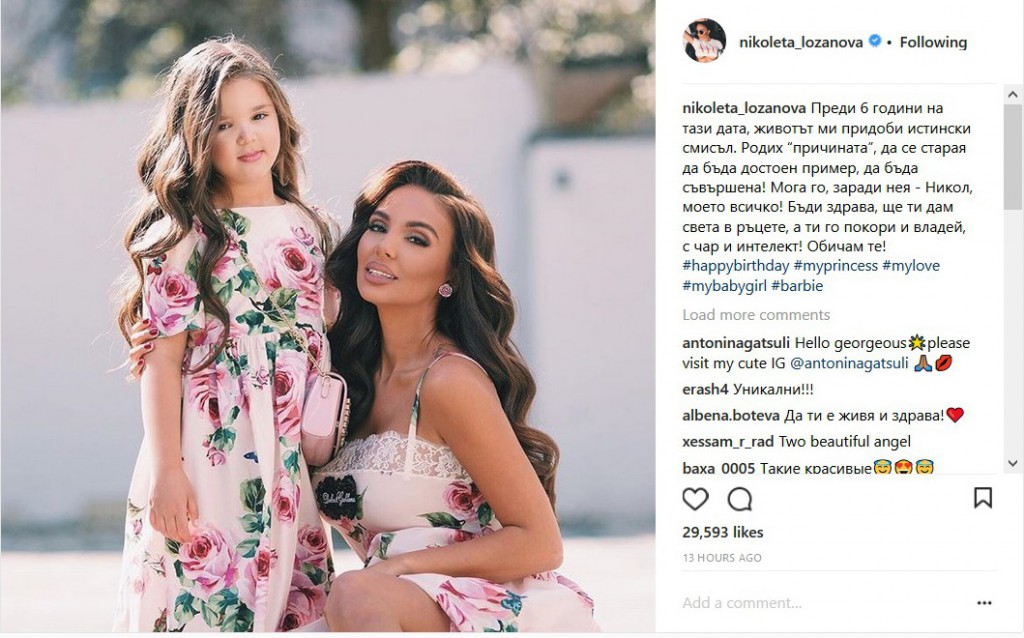Expand Load more comments
The width and height of the screenshot is (1024, 638).
point(756,315)
